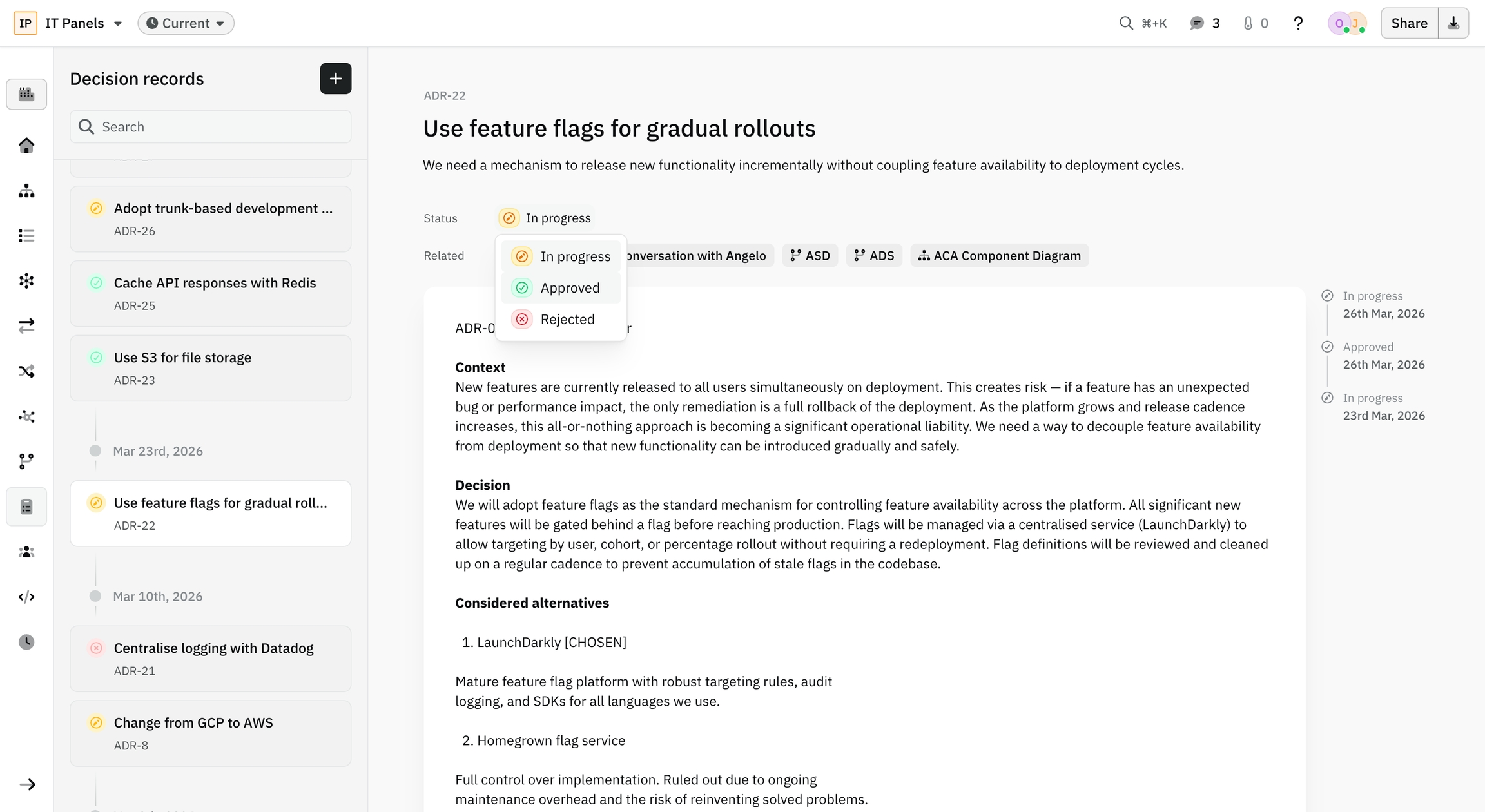
Task: Collapse the In progress status dropdown
Action: [545, 218]
